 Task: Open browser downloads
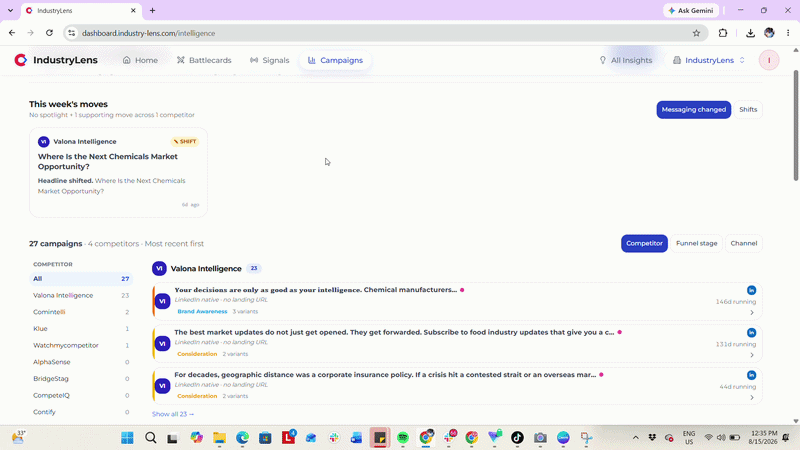(x=750, y=33)
